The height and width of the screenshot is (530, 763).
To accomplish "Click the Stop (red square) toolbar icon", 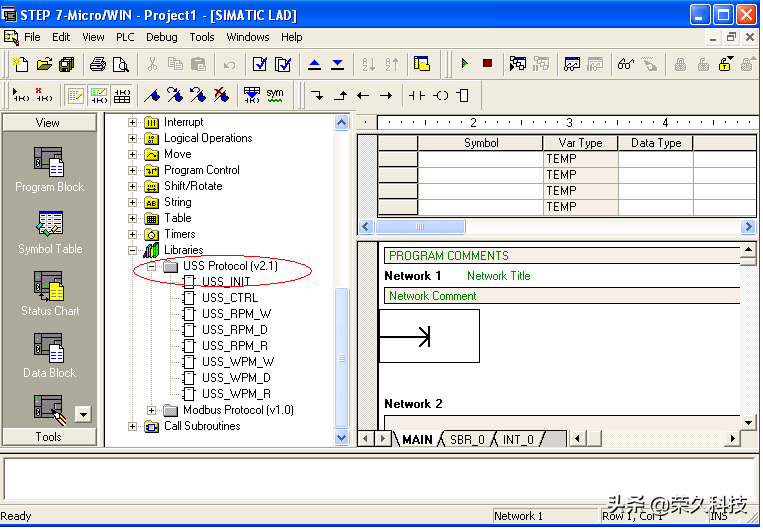I will (487, 64).
